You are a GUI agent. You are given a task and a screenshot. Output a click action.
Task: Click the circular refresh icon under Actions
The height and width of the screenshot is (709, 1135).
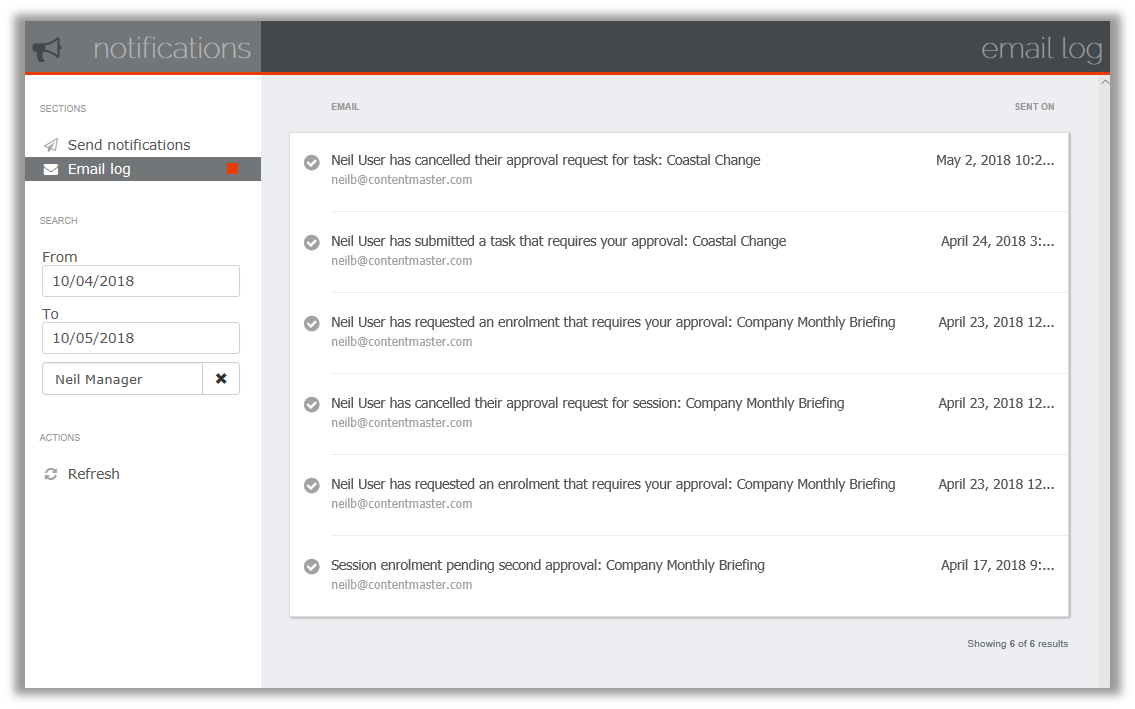click(x=50, y=473)
